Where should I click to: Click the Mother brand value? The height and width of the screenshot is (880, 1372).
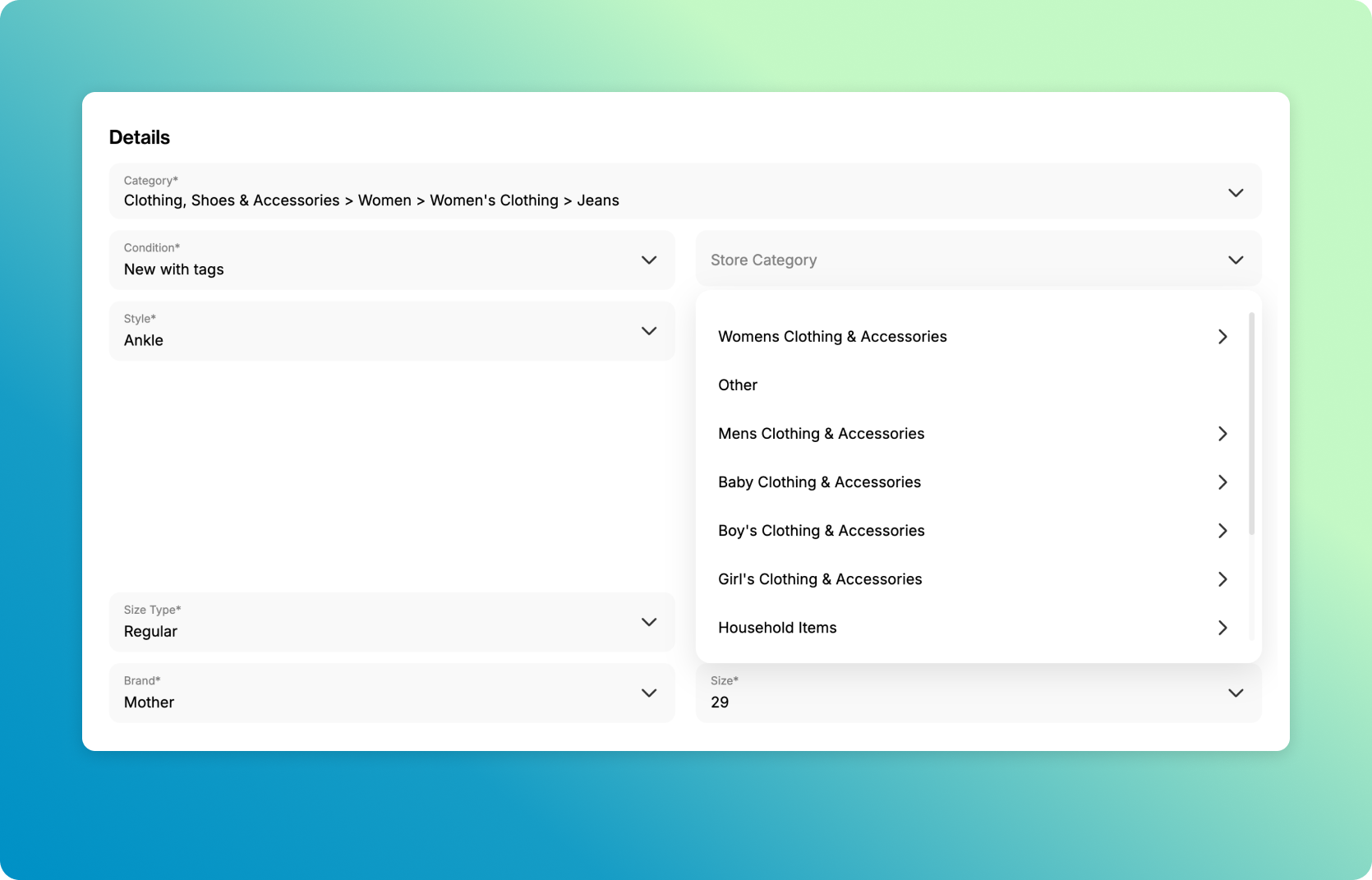click(x=149, y=703)
